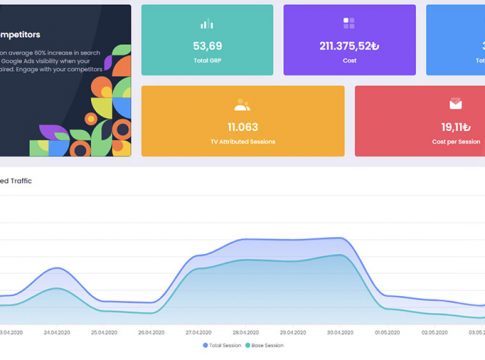The image size is (485, 360).
Task: Click the value 19,11₺
Action: click(x=456, y=127)
